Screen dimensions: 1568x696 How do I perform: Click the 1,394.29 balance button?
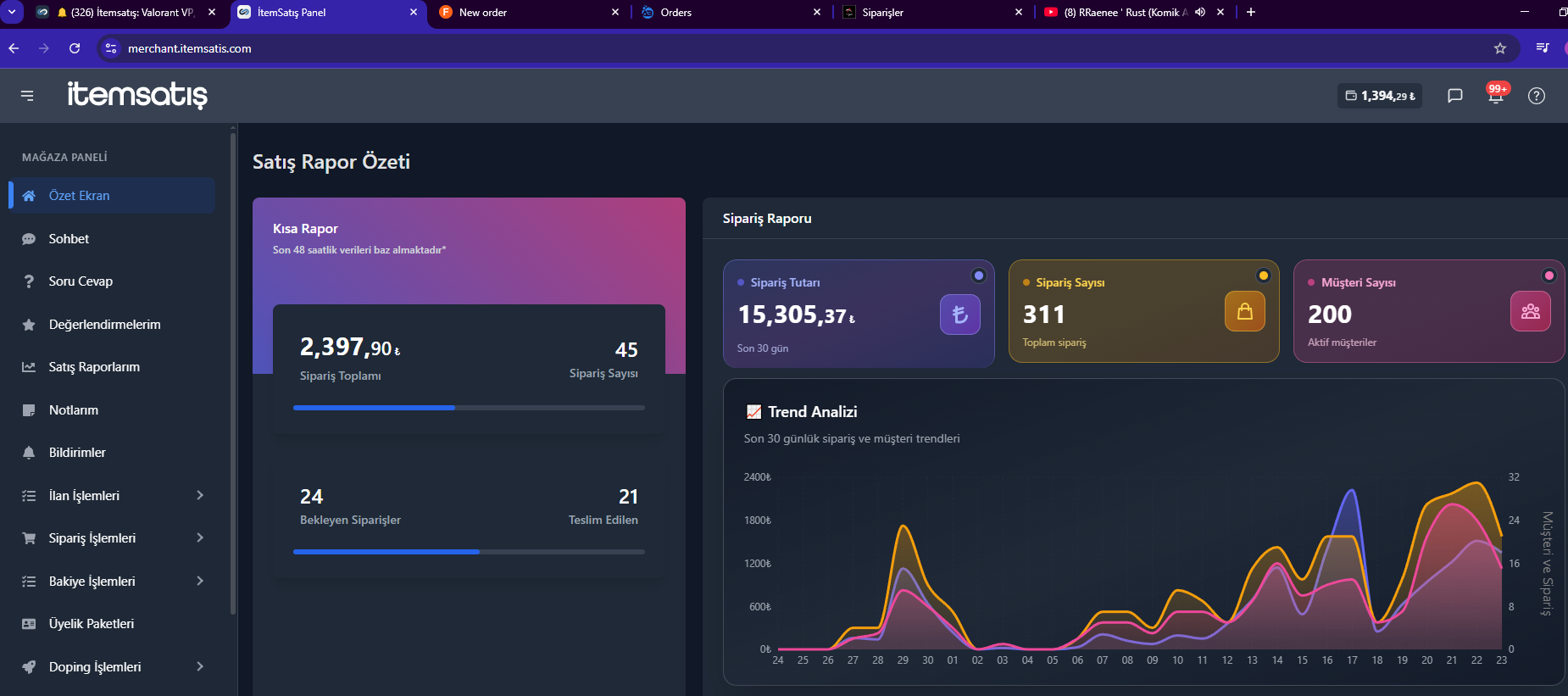point(1380,96)
